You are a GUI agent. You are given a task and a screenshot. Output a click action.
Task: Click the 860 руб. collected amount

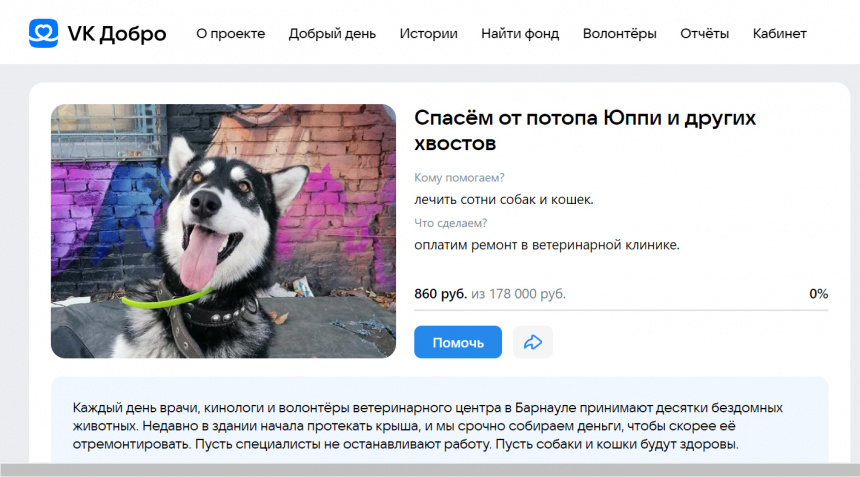coord(440,294)
